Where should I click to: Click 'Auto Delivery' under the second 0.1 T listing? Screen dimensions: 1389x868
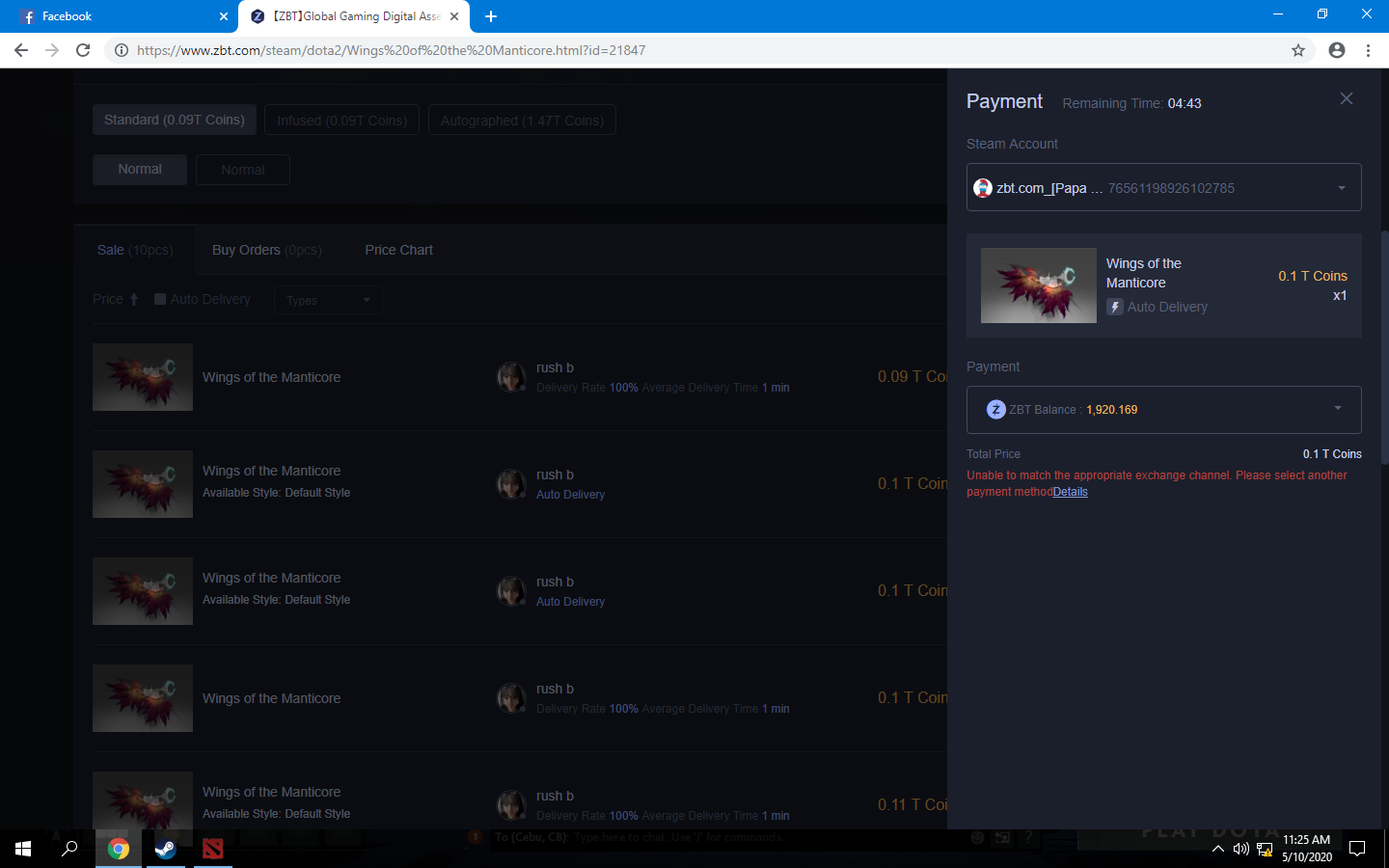(570, 602)
